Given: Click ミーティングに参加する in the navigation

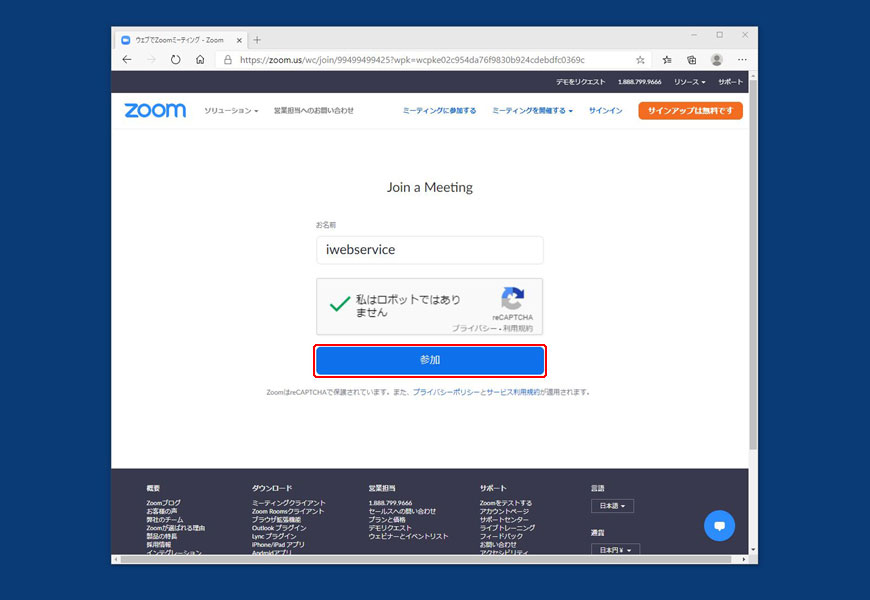Looking at the screenshot, I should tap(439, 110).
